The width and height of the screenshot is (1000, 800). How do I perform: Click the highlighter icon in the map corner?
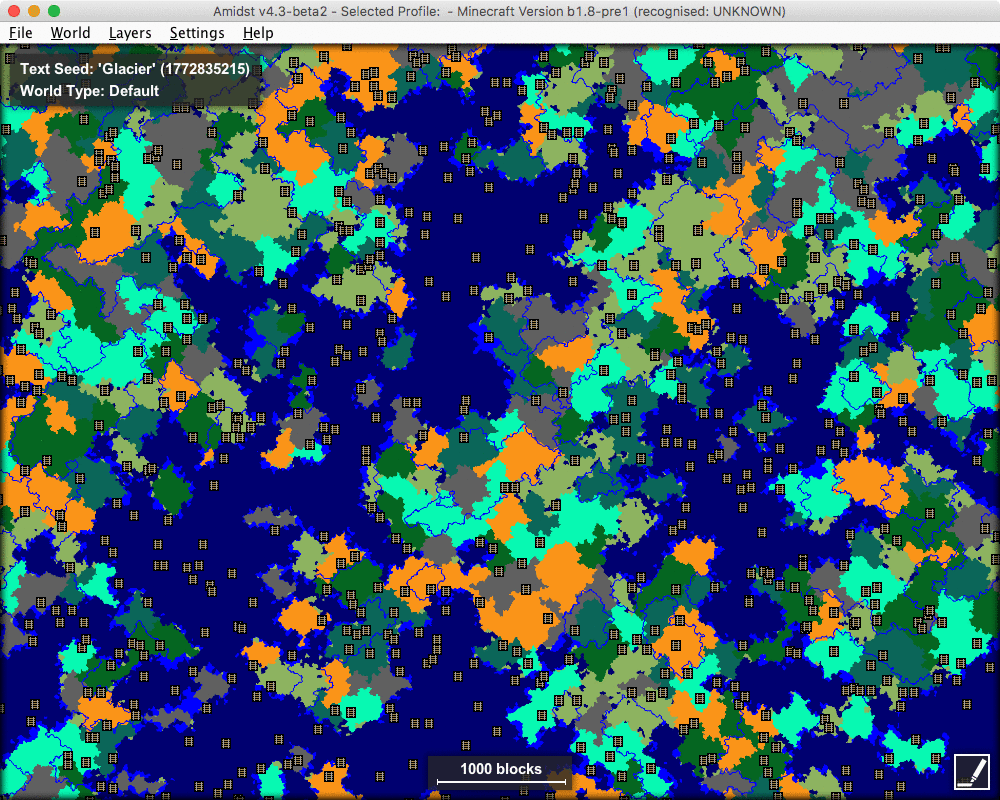pos(972,771)
